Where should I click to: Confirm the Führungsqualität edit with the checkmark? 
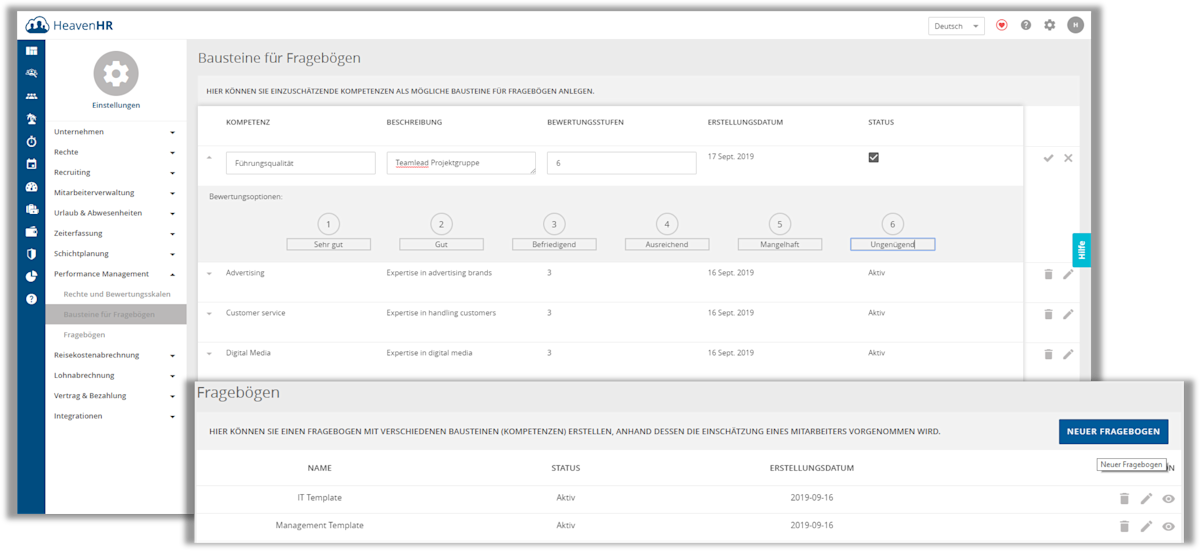(x=1048, y=158)
